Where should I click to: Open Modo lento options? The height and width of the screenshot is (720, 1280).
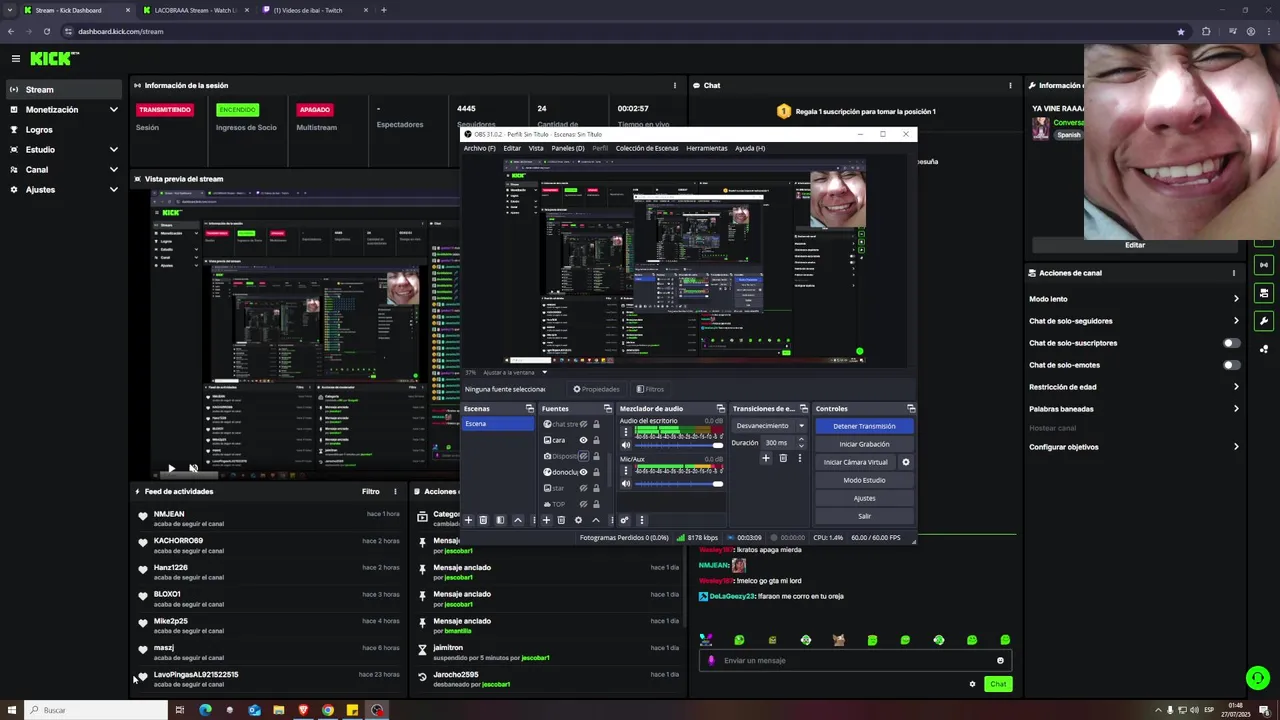(1134, 299)
